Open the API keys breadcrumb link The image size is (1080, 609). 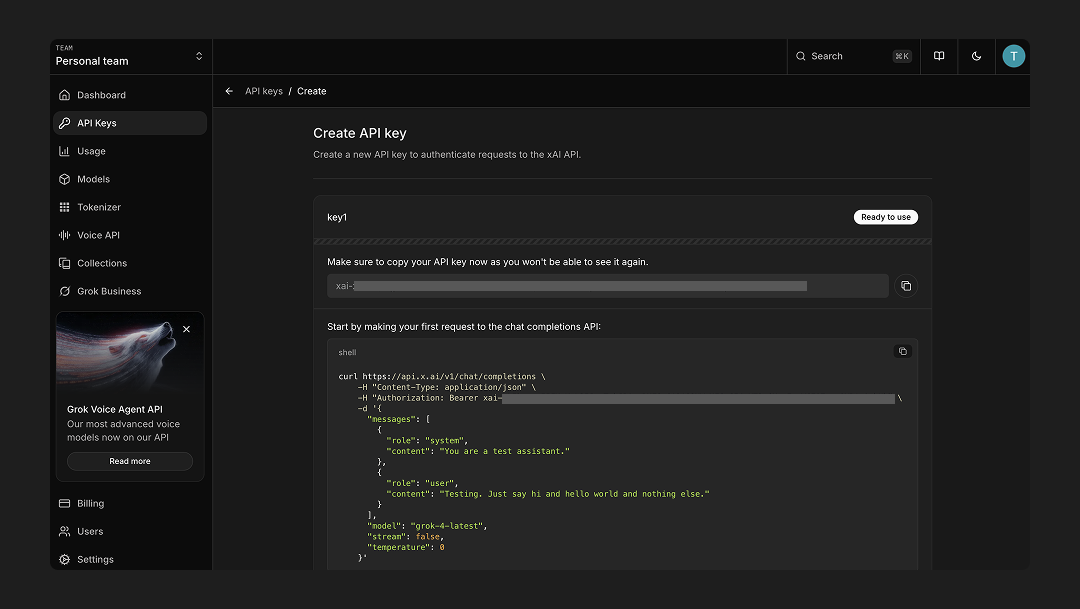[264, 91]
